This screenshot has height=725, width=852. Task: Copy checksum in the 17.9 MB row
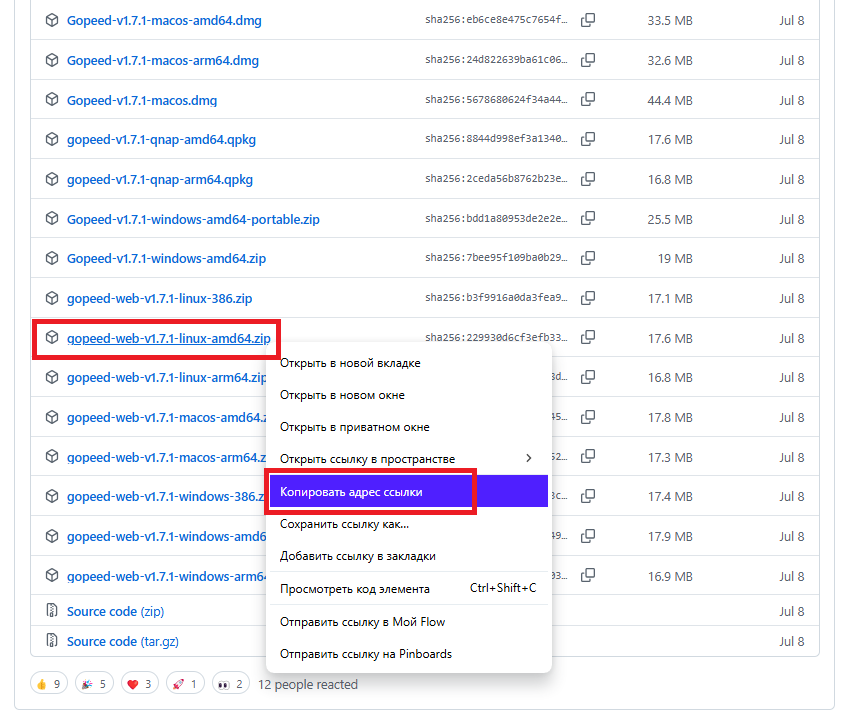[x=588, y=536]
